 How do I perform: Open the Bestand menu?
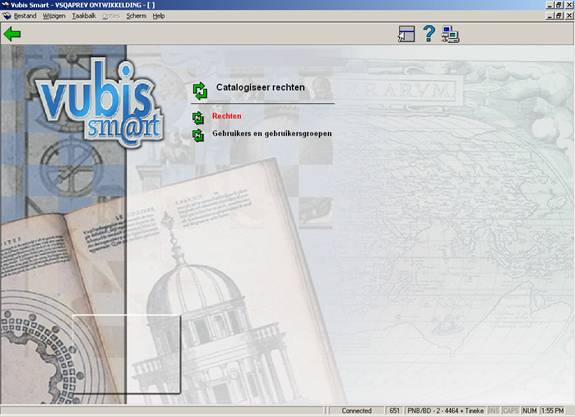tap(25, 16)
